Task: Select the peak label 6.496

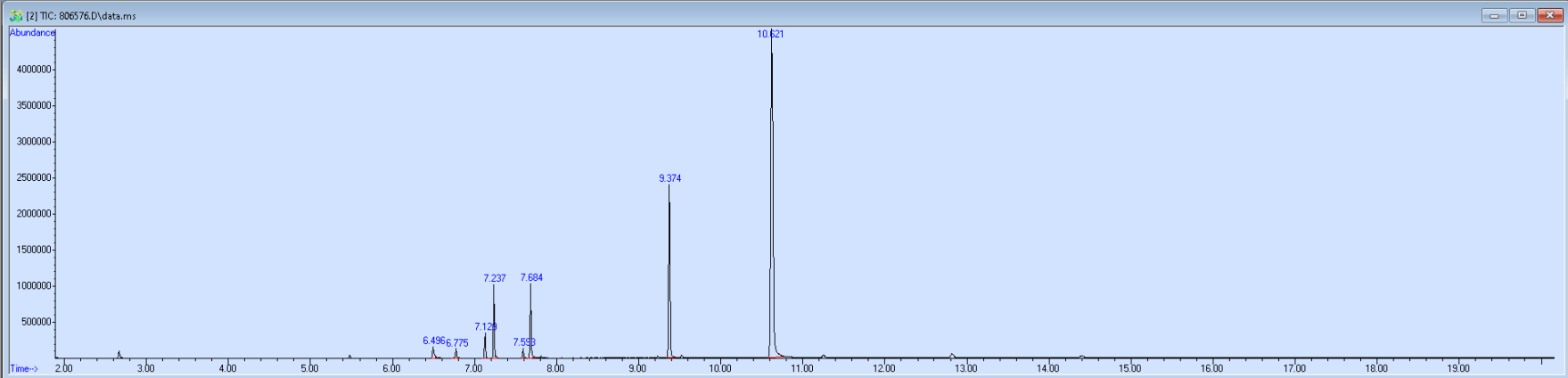Action: pyautogui.click(x=433, y=341)
